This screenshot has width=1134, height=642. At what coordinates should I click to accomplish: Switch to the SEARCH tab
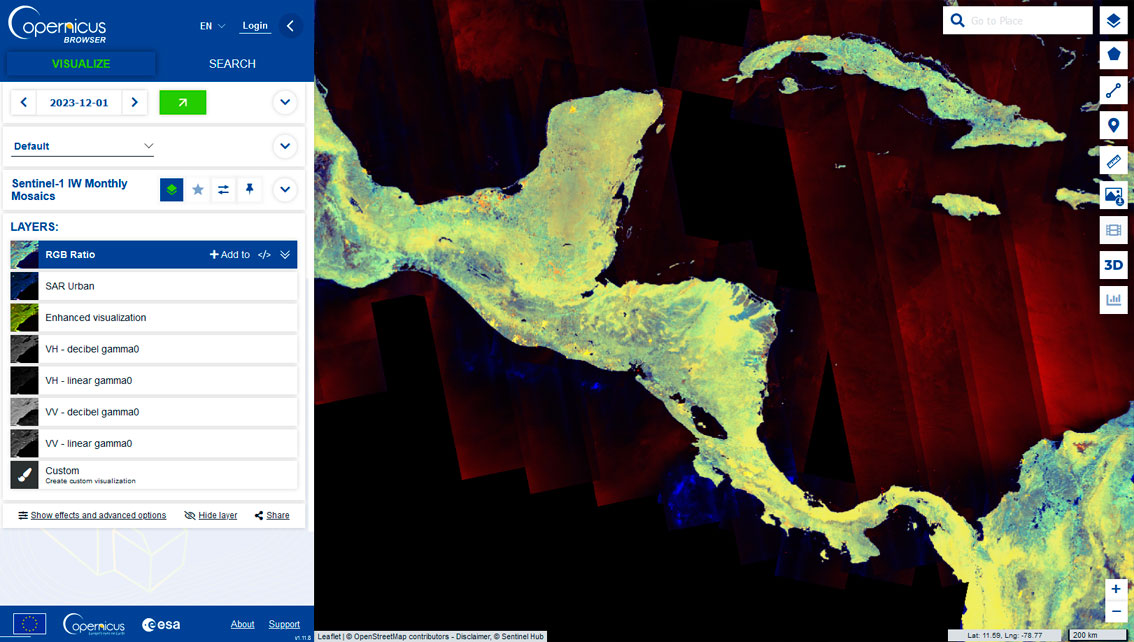pos(232,64)
